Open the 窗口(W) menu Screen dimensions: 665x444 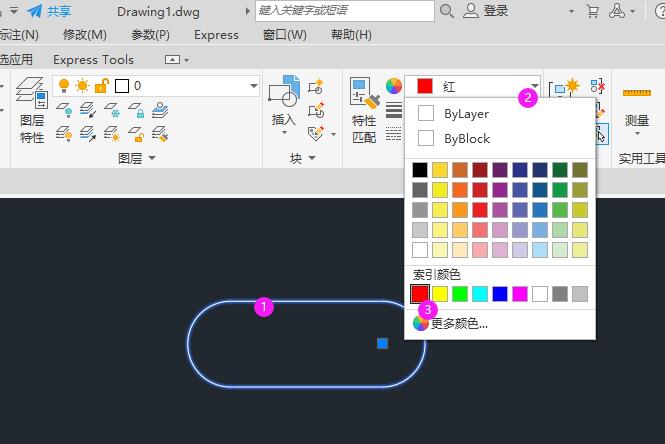coord(285,35)
